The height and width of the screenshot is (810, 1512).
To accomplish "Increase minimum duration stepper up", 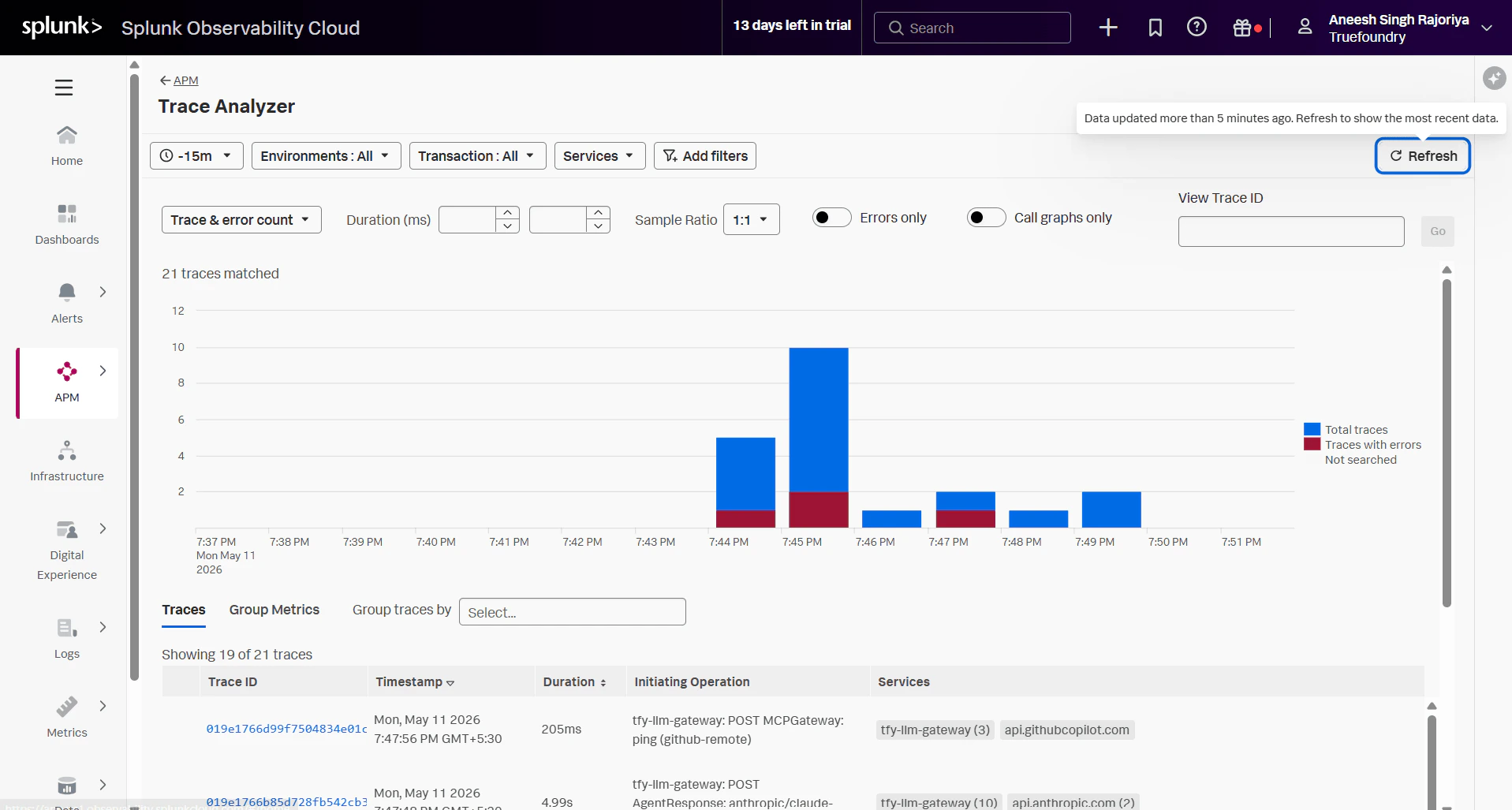I will [x=508, y=213].
